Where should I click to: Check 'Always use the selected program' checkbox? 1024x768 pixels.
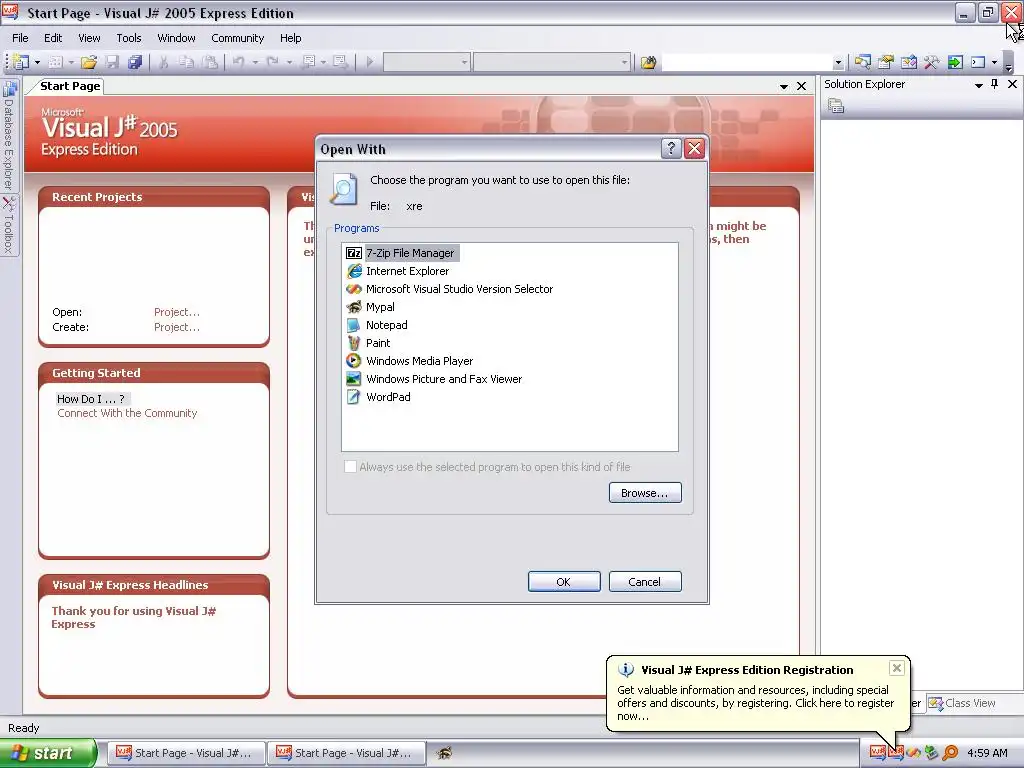[351, 466]
